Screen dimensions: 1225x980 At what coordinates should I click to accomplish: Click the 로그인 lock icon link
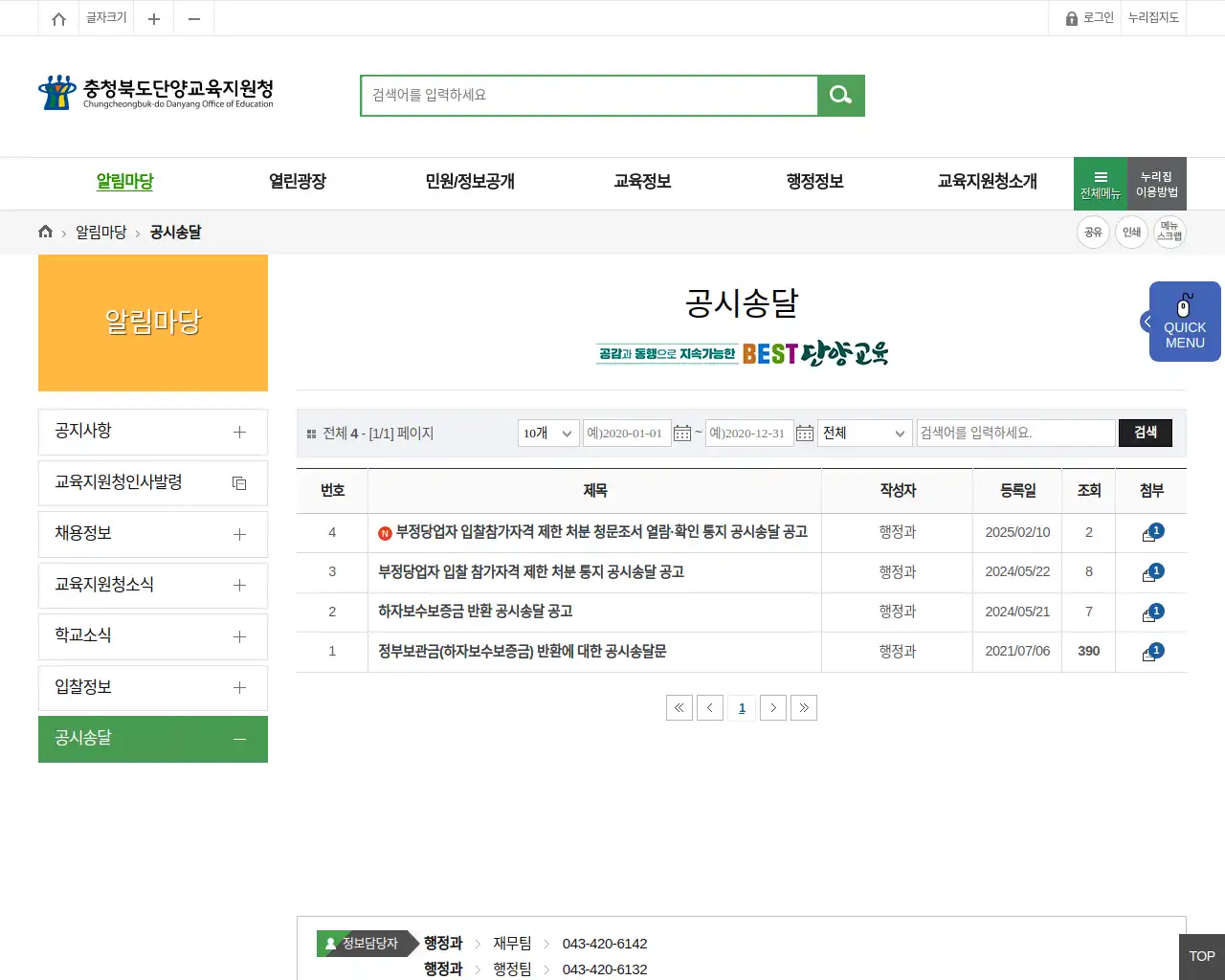point(1090,18)
